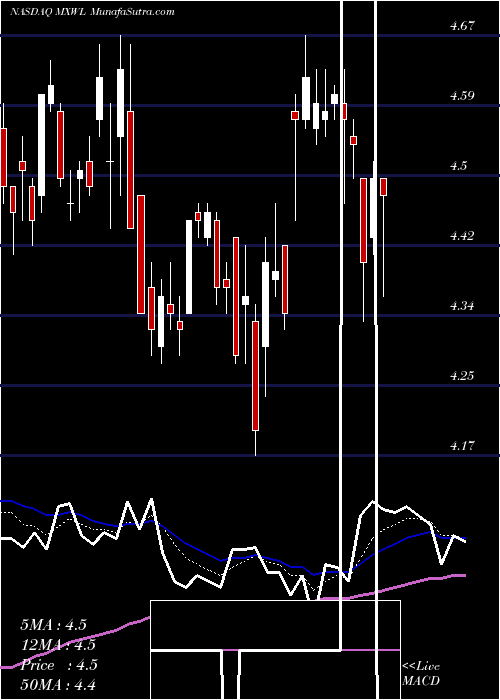Viewport: 500px width, 700px height.
Task: Click the <<Live MACD label
Action: pyautogui.click(x=421, y=673)
